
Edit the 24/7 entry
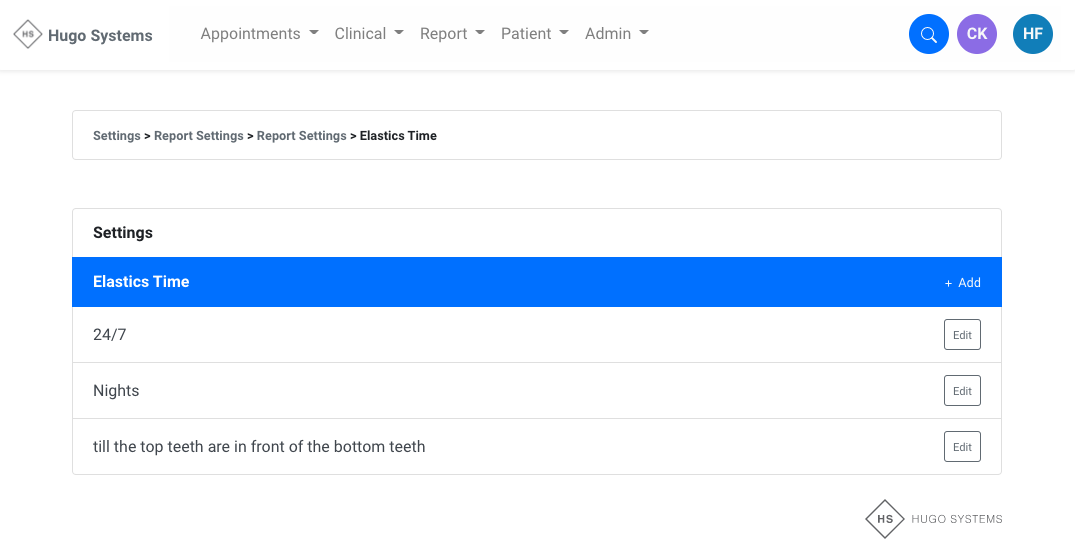[962, 335]
